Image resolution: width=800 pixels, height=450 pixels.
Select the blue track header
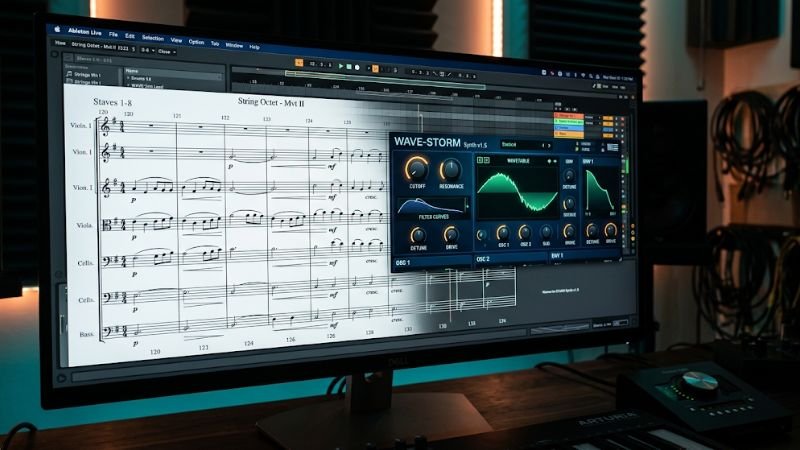click(x=568, y=128)
